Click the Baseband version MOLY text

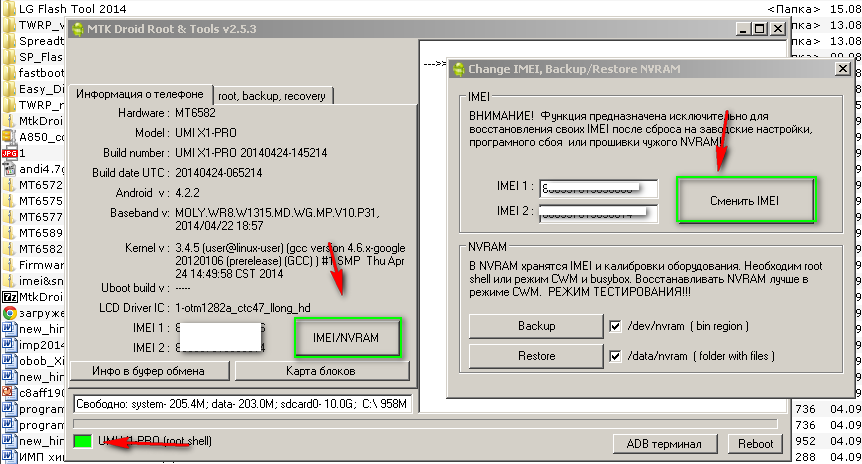pos(277,219)
